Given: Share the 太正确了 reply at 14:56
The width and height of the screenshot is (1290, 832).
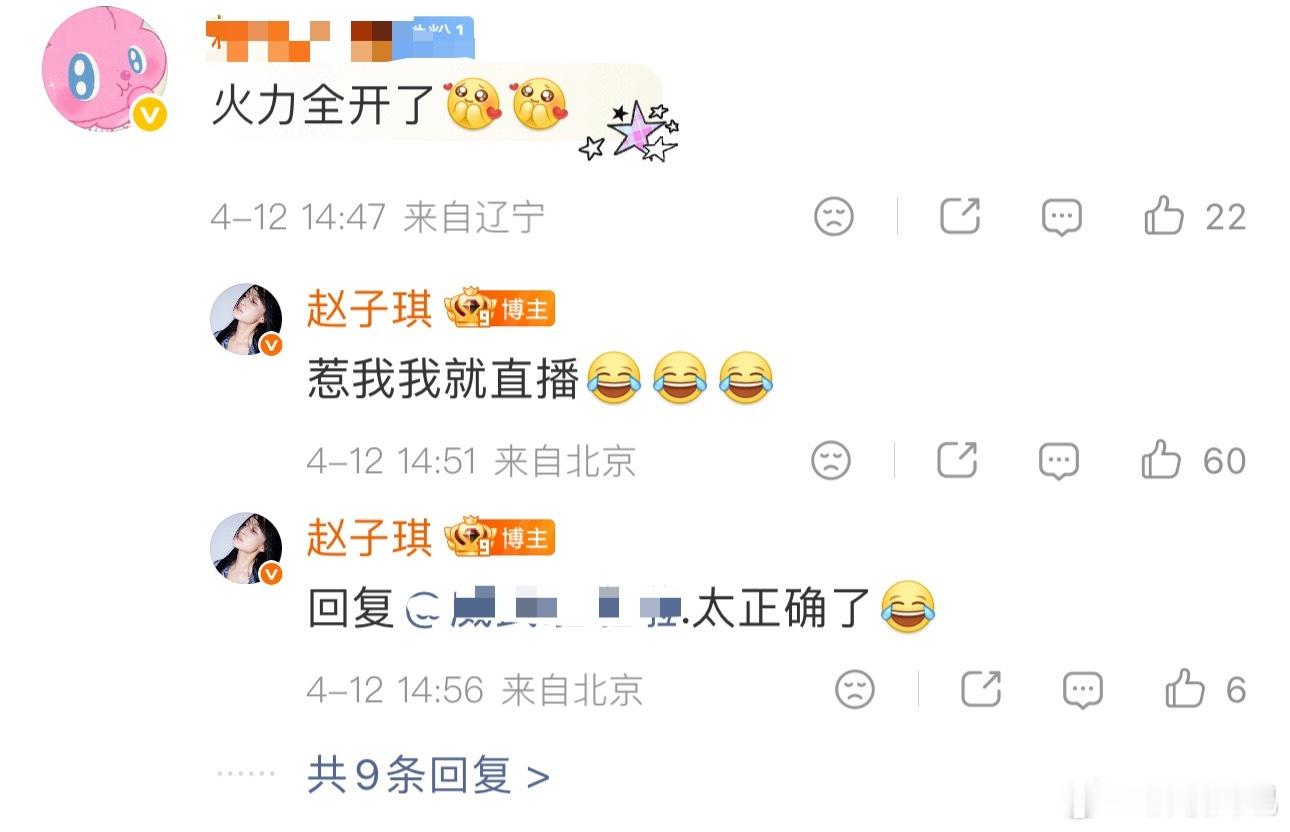Looking at the screenshot, I should 981,689.
